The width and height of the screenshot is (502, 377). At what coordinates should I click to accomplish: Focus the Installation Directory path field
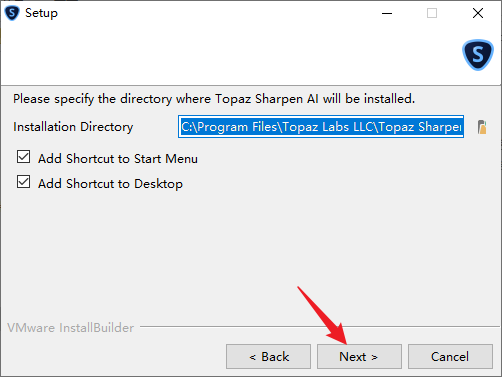(x=321, y=127)
